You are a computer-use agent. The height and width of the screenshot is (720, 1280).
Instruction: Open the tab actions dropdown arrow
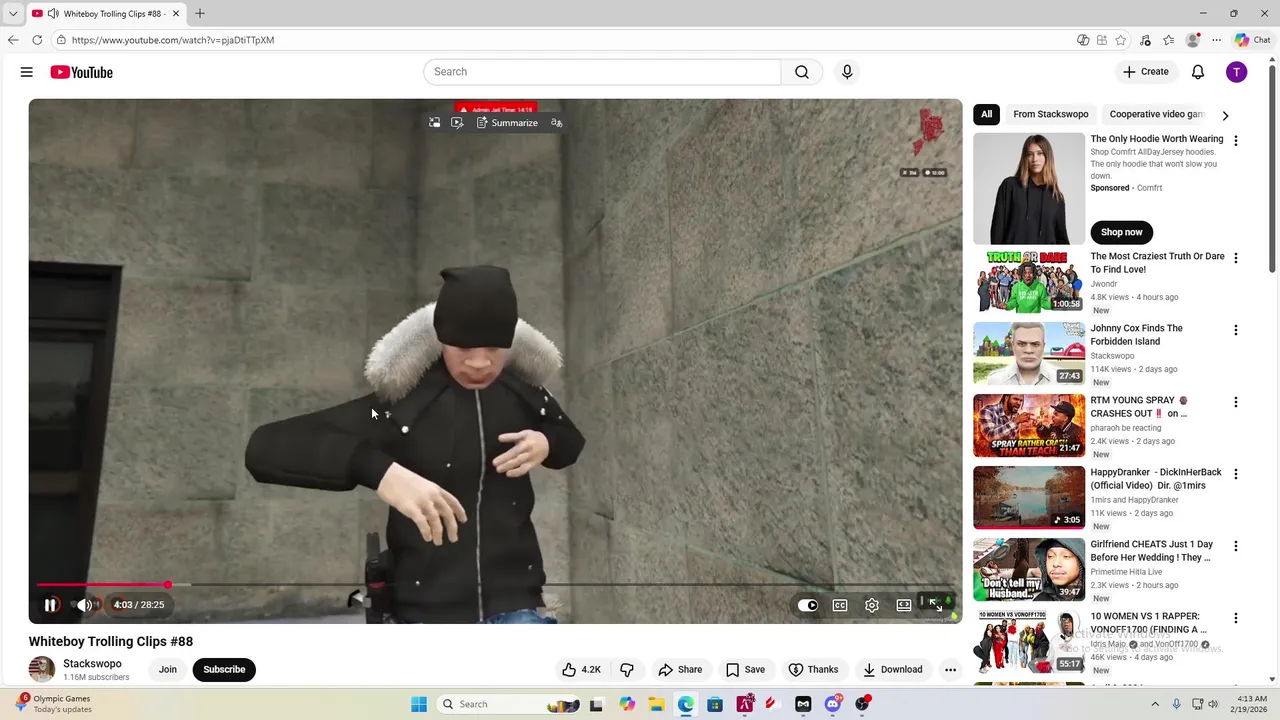(x=13, y=14)
